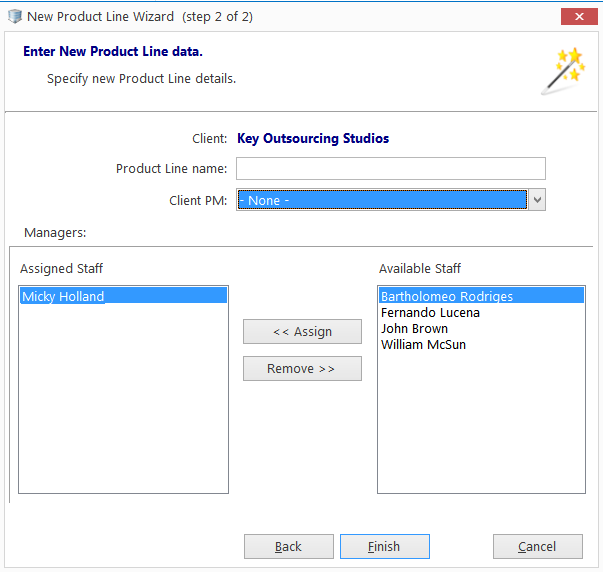603x572 pixels.
Task: Click the 'Enter New Product Line data.' heading
Action: (x=113, y=51)
